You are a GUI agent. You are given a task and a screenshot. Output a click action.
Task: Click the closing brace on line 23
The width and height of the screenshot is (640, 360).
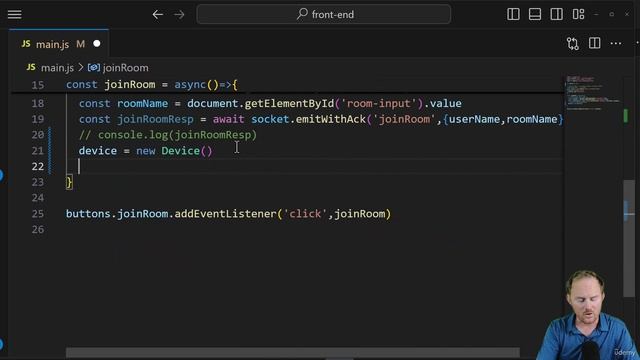[69, 182]
